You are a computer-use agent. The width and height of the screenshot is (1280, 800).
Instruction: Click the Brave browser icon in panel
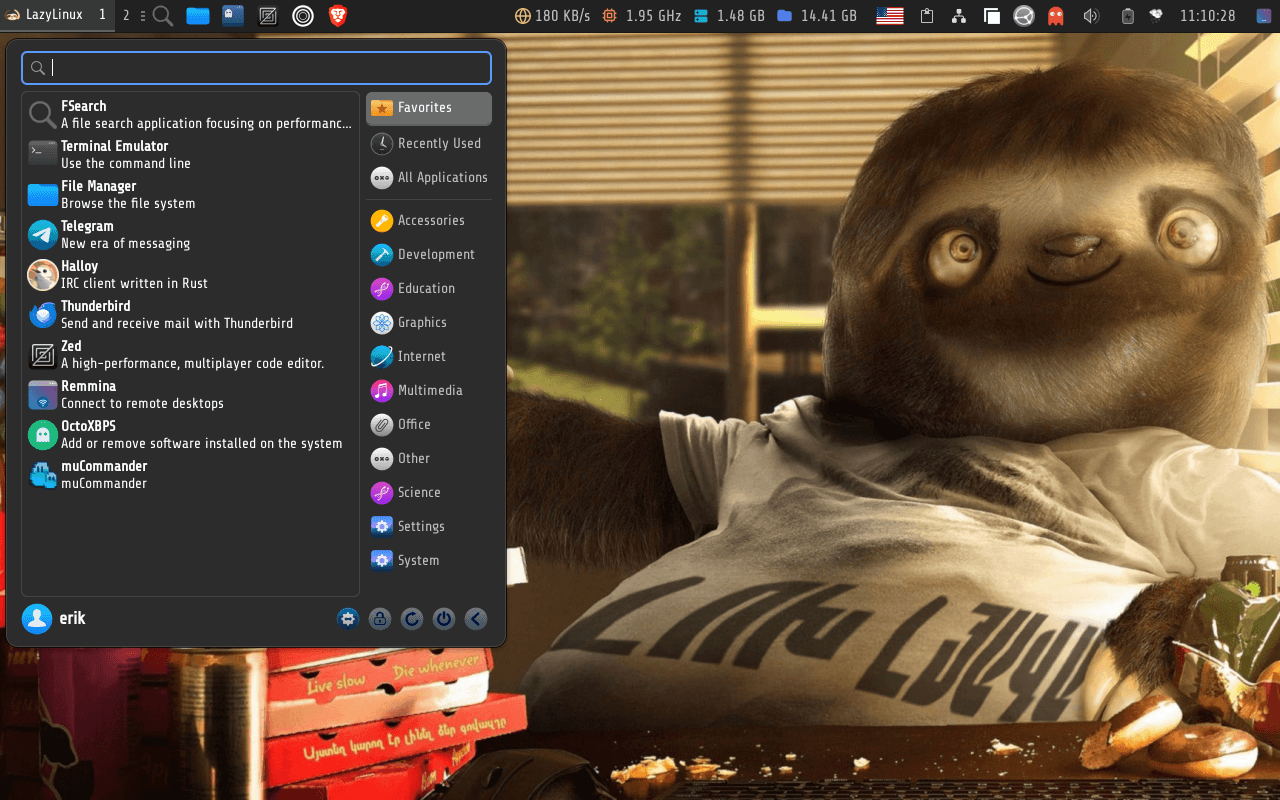pyautogui.click(x=338, y=16)
